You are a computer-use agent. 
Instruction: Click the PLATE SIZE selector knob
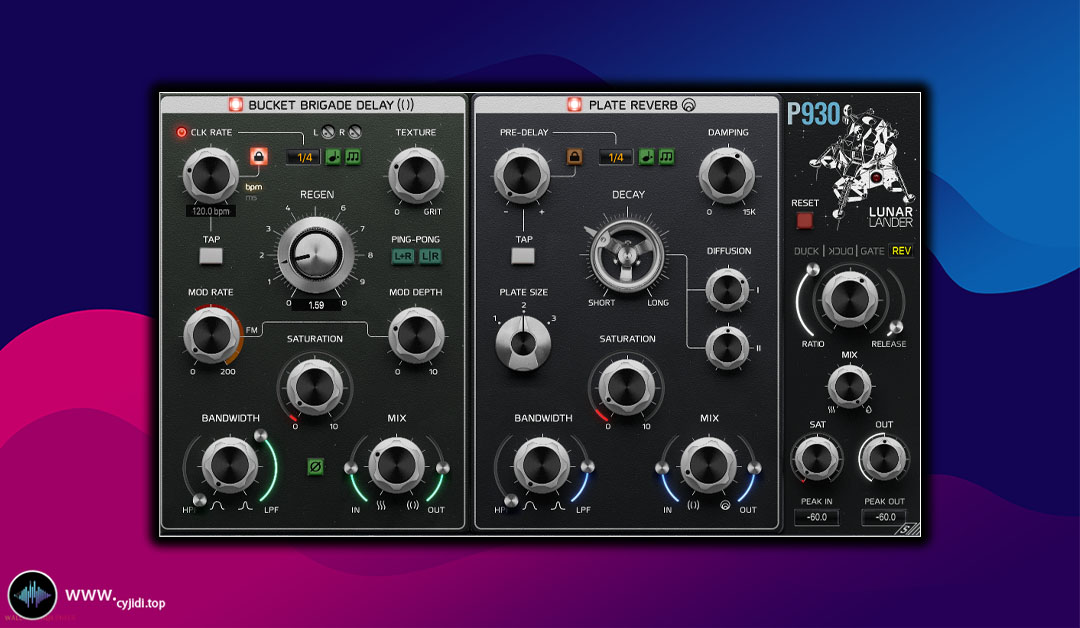(523, 342)
